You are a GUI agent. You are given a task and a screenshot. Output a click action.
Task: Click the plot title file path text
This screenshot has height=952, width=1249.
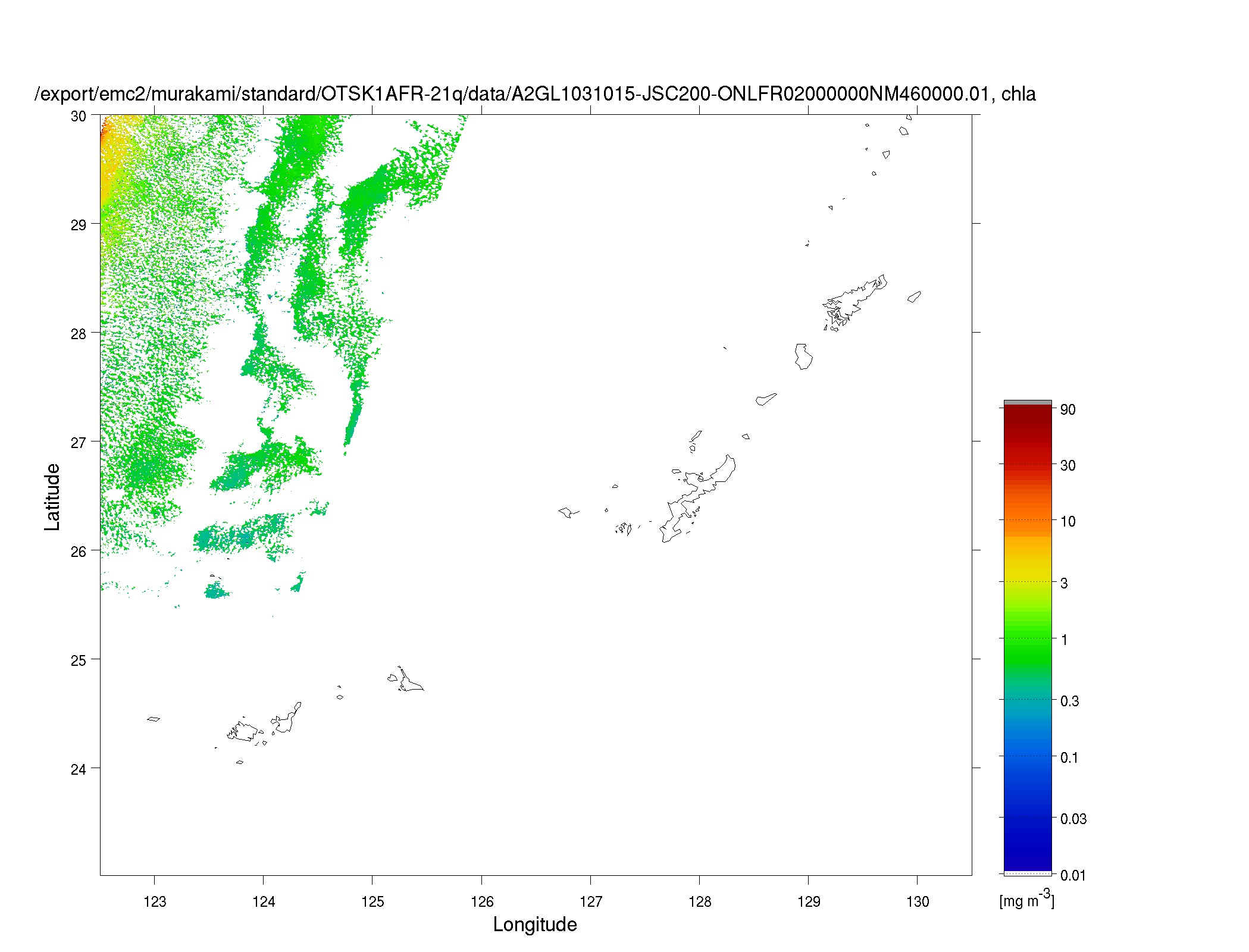pyautogui.click(x=535, y=94)
